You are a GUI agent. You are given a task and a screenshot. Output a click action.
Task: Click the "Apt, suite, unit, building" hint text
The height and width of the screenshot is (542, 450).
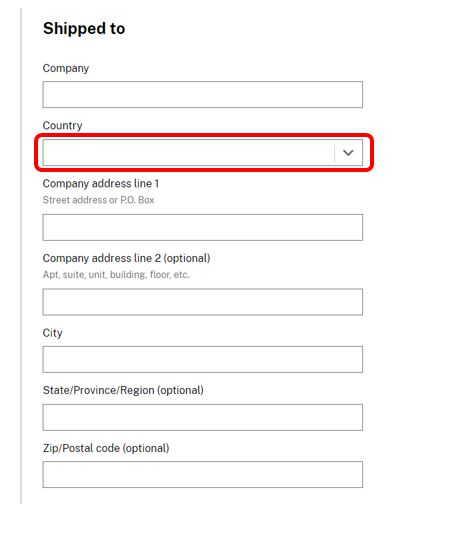click(94, 275)
